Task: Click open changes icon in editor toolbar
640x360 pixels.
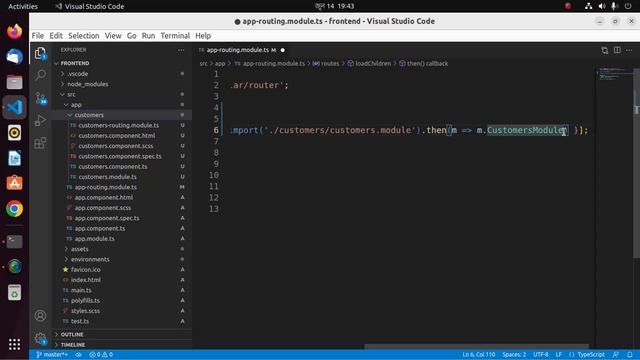Action: click(604, 50)
